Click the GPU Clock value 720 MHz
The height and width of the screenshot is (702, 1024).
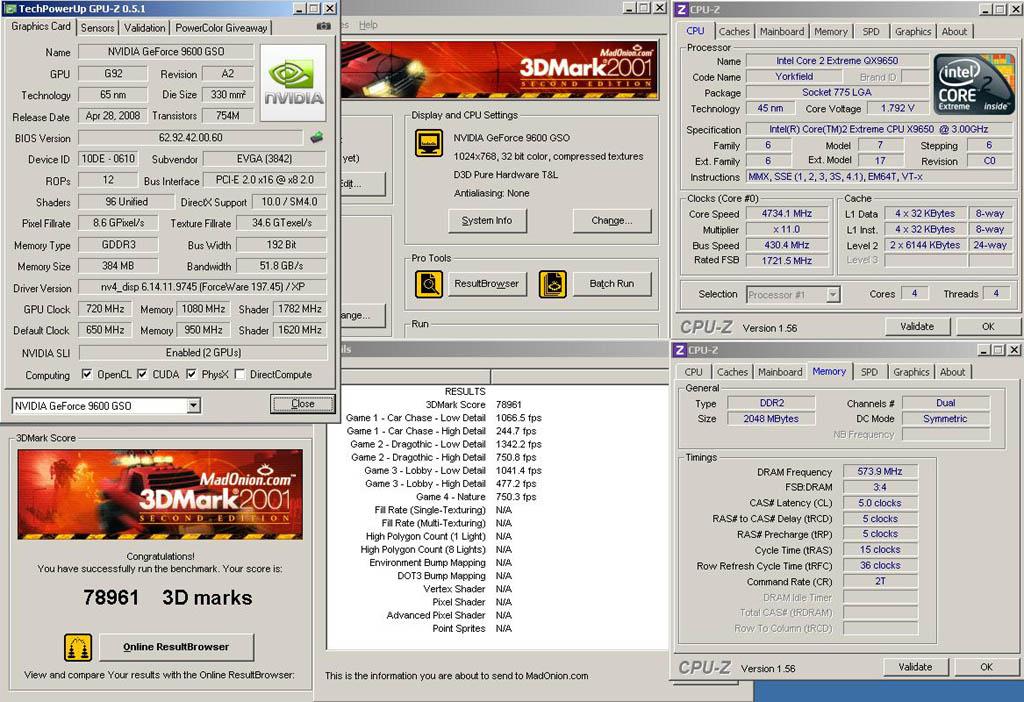tap(105, 309)
